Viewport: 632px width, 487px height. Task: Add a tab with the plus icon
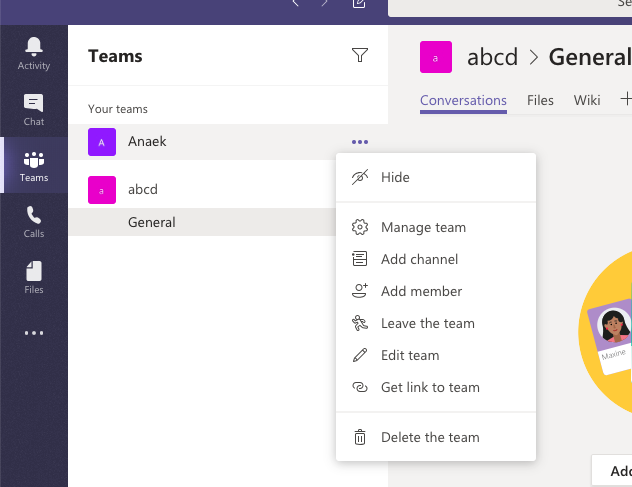[x=626, y=99]
